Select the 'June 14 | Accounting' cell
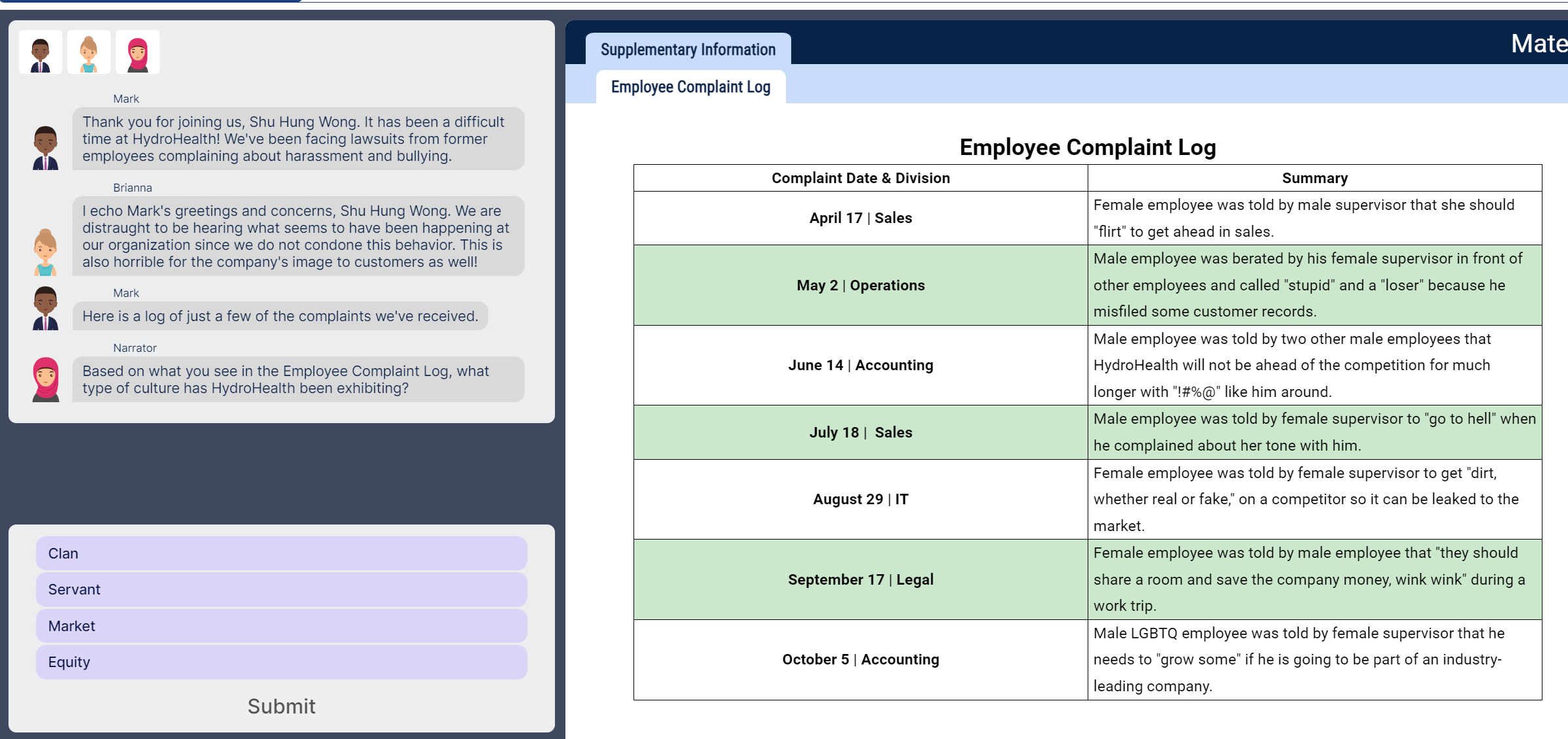The width and height of the screenshot is (1568, 739). coord(861,365)
